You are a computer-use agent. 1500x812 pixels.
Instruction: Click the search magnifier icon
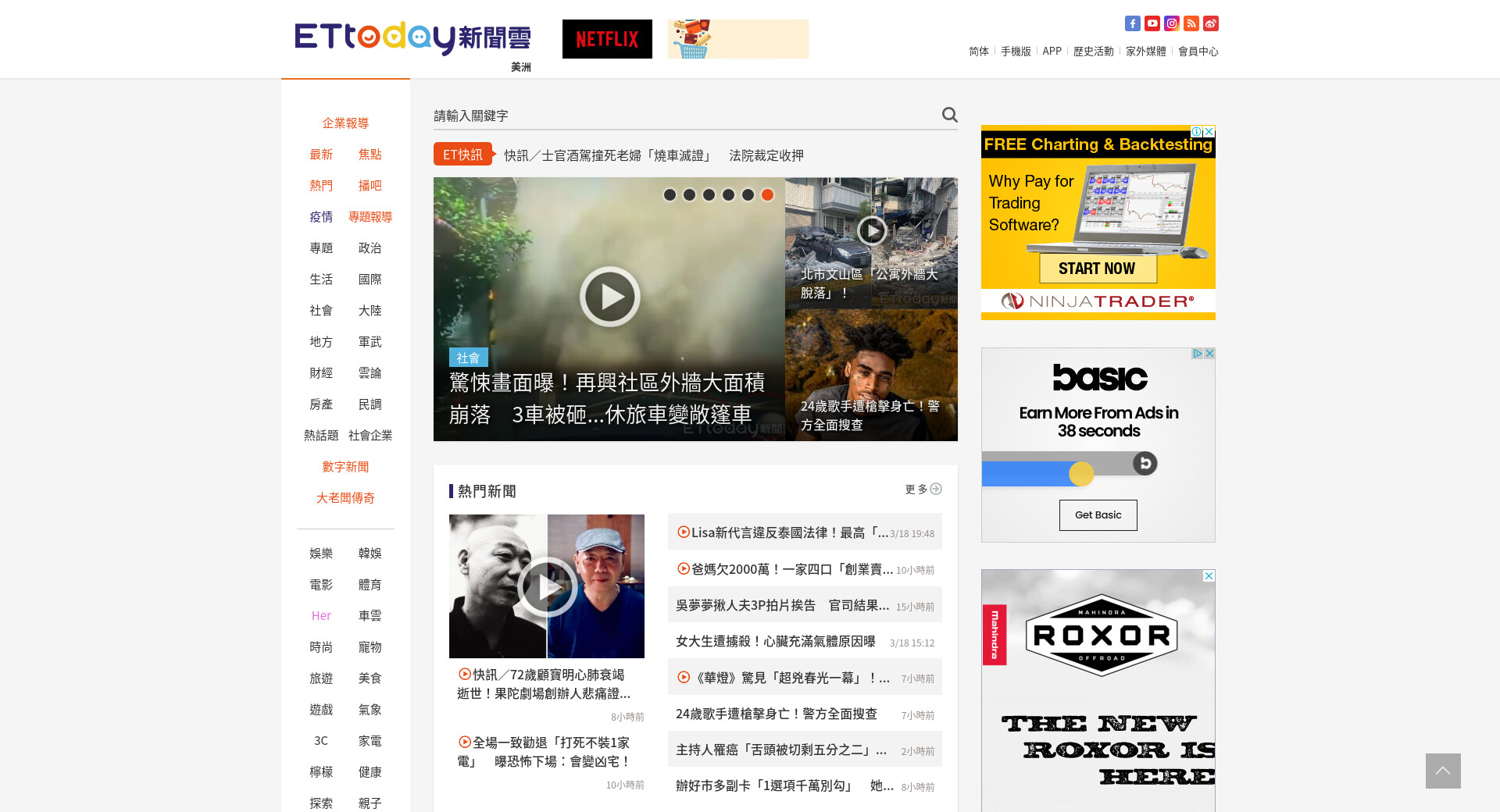949,115
